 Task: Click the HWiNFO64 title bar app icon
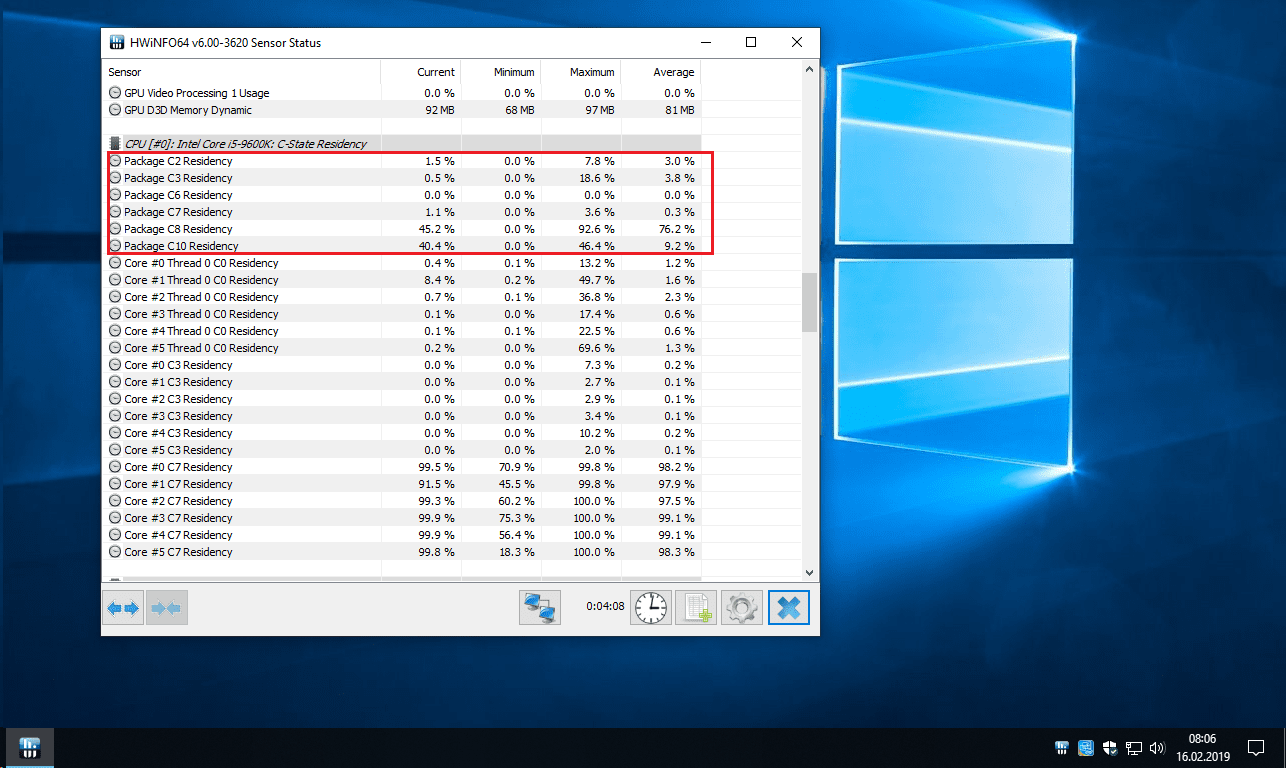pyautogui.click(x=117, y=43)
